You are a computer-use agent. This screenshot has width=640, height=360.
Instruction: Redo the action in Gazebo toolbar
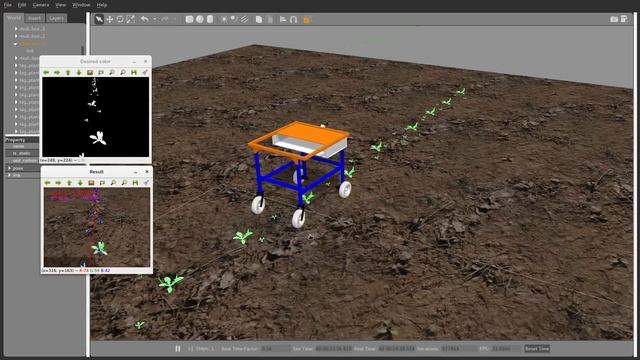[x=165, y=19]
